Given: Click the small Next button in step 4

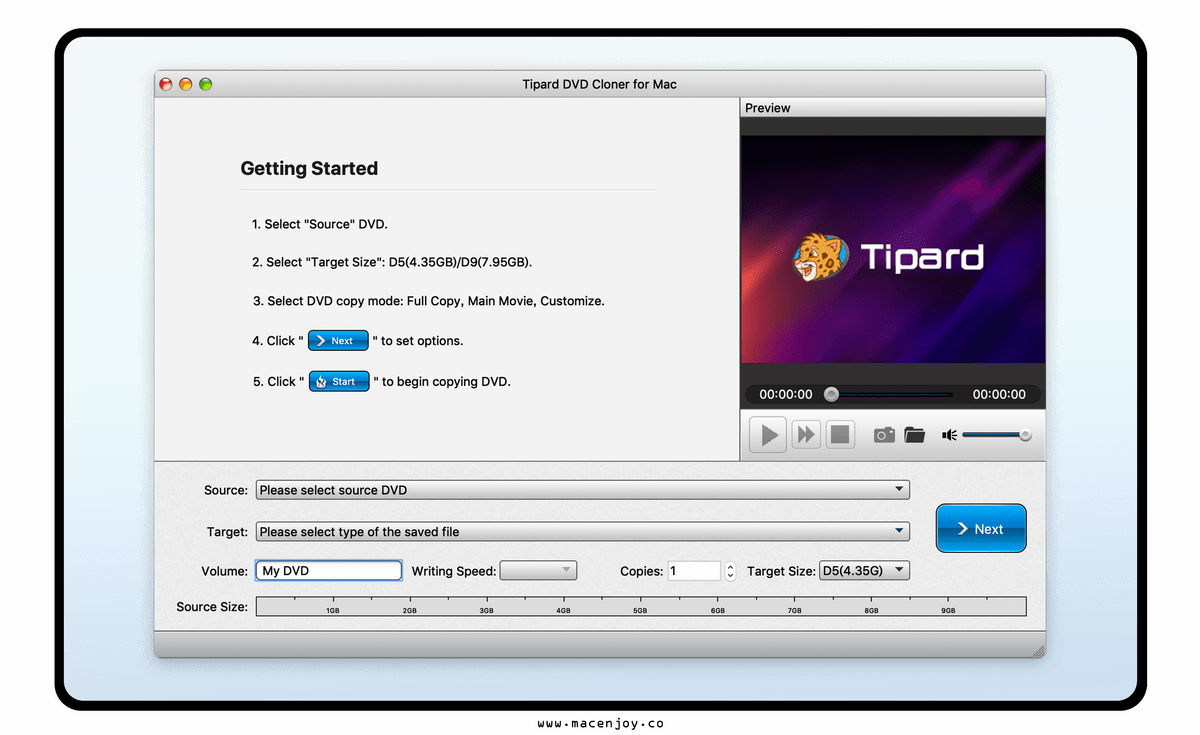Looking at the screenshot, I should tap(338, 341).
